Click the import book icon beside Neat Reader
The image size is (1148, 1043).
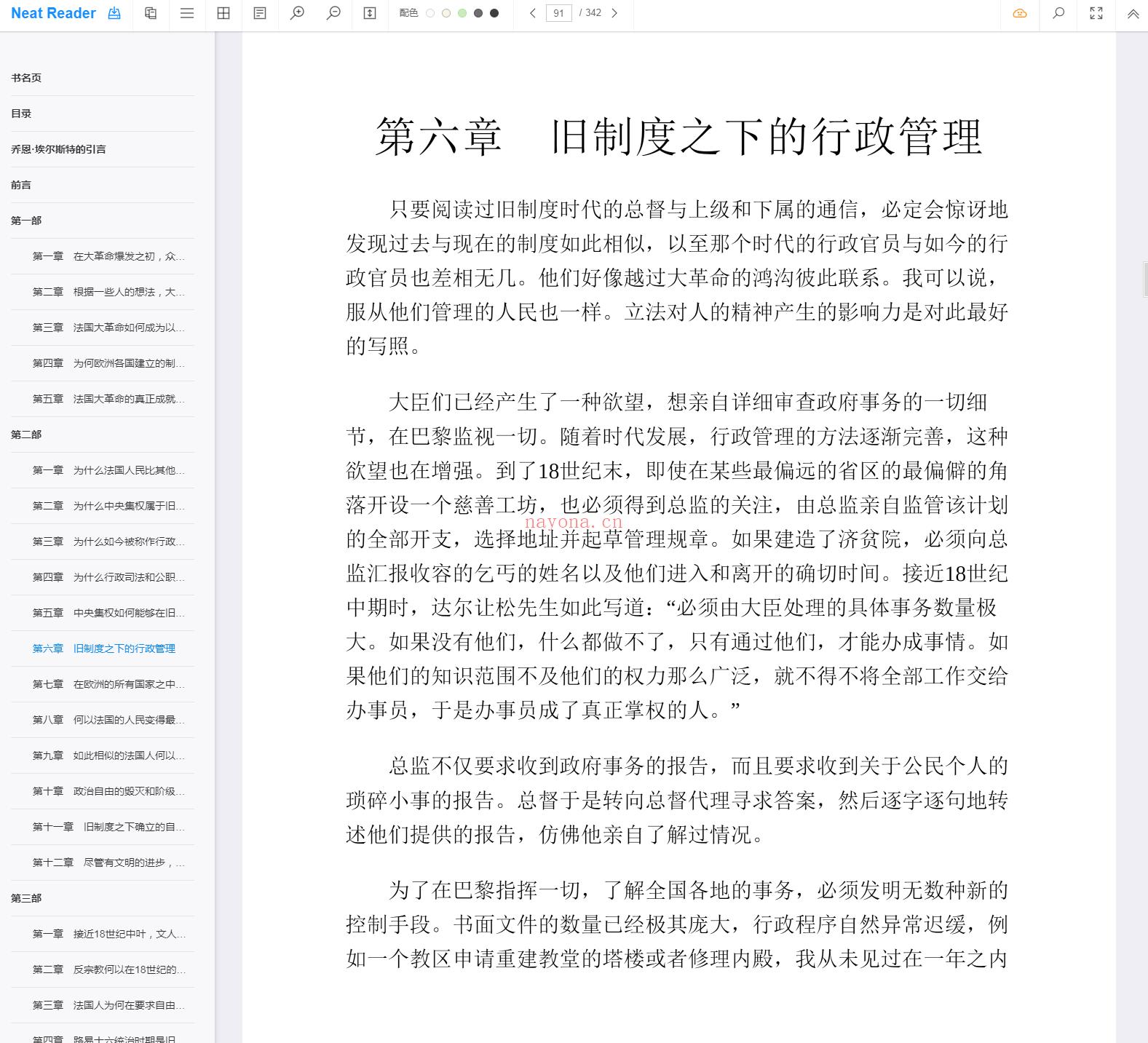(114, 13)
